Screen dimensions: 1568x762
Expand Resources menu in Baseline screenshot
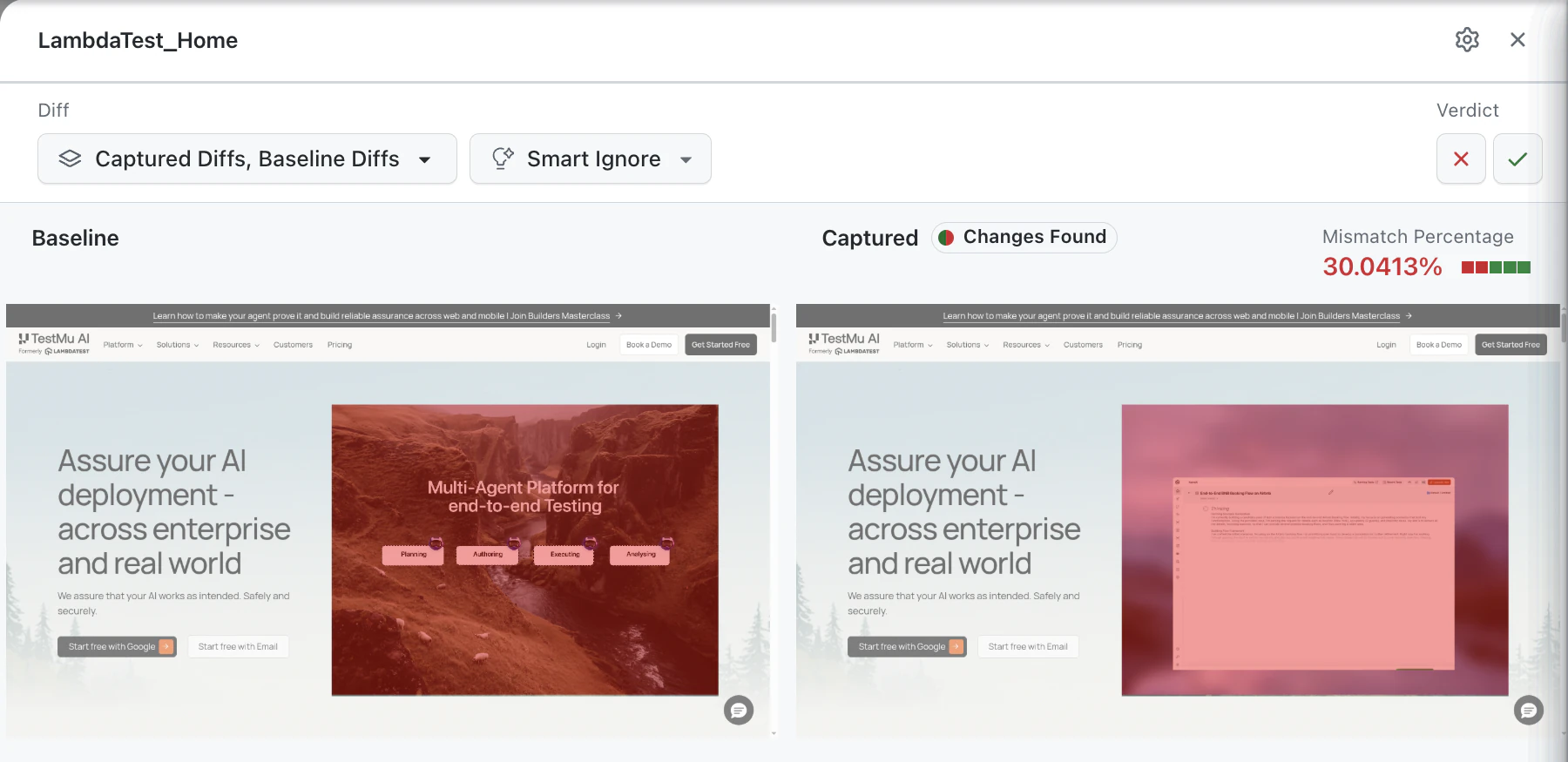click(x=236, y=345)
